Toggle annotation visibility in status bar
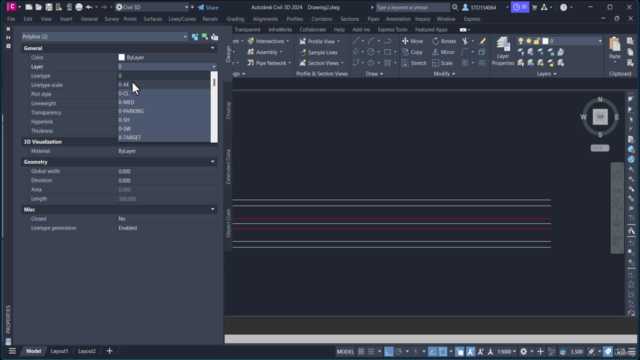This screenshot has width=640, height=360. tap(470, 351)
